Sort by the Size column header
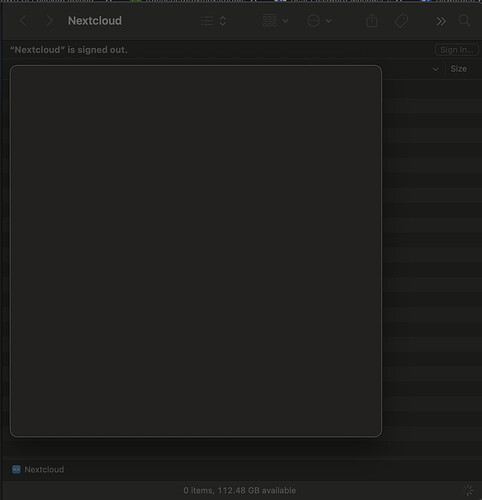 [x=459, y=69]
